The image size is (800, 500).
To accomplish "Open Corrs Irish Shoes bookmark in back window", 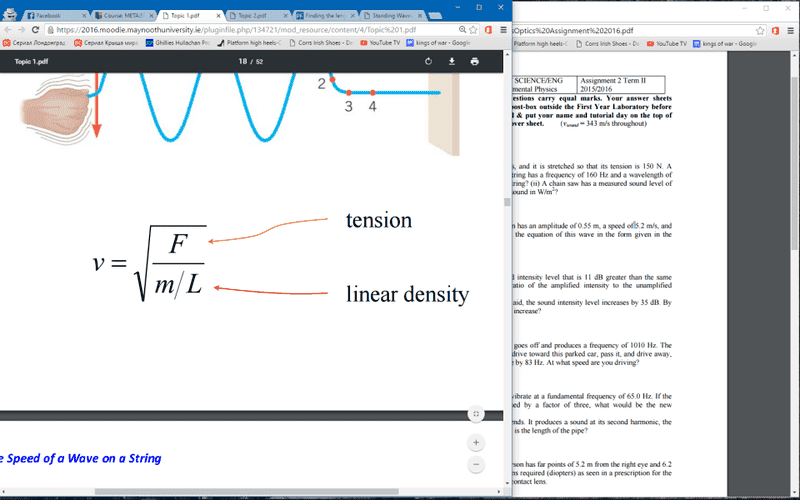I will tap(608, 44).
